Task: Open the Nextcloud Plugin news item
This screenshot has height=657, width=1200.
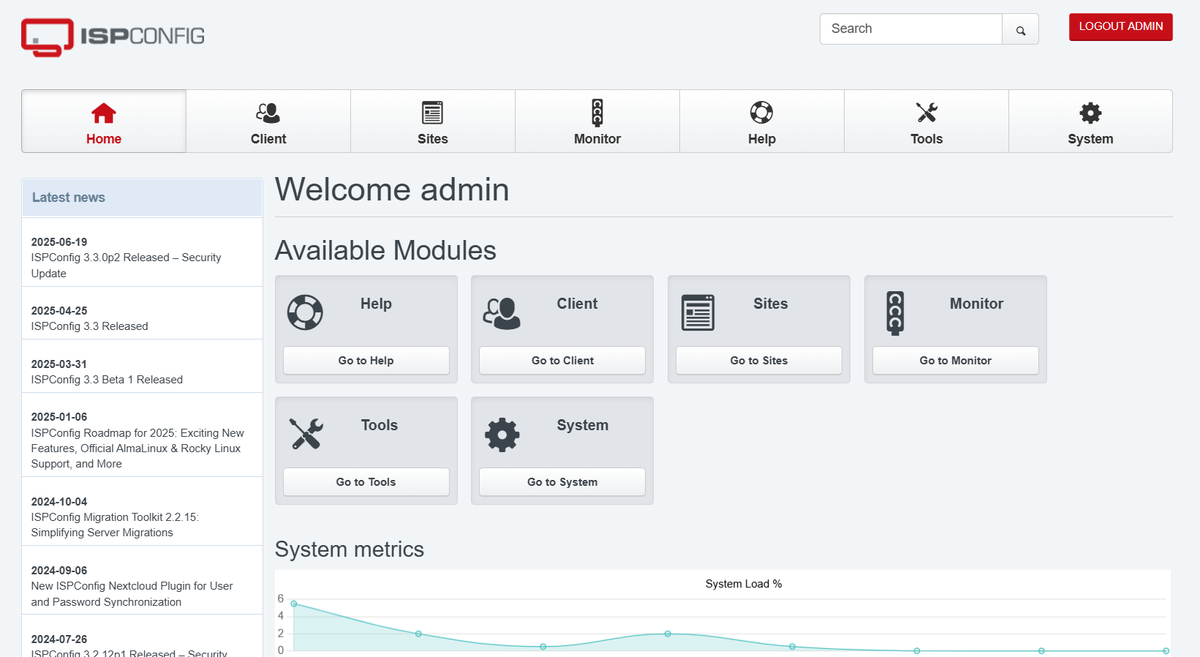Action: click(x=132, y=594)
